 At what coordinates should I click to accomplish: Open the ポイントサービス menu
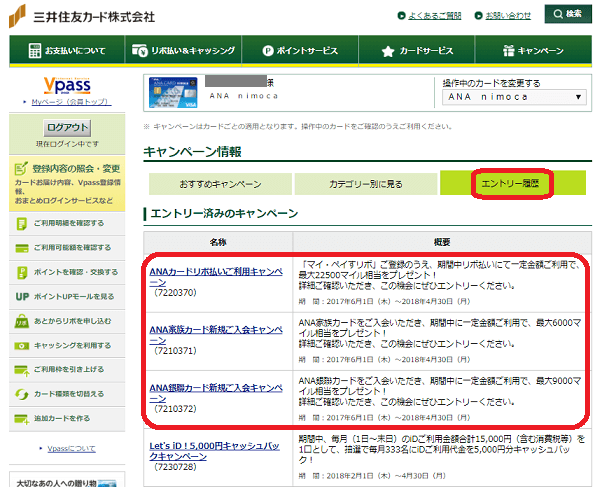tap(300, 50)
